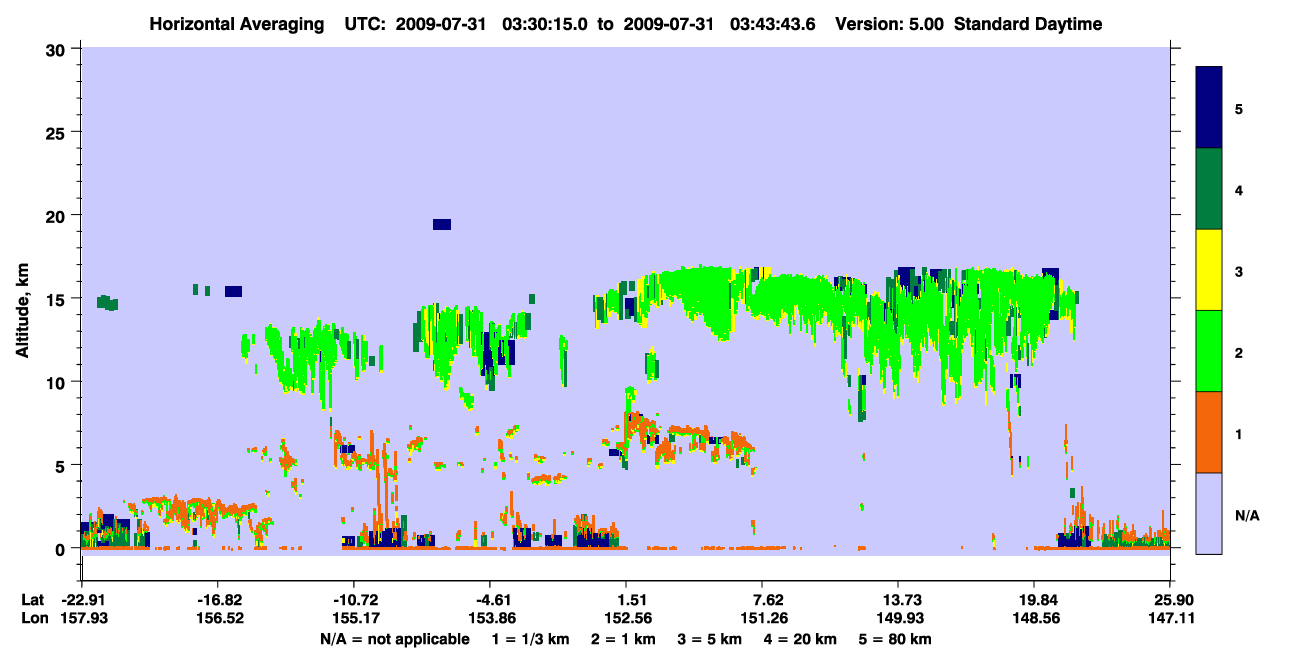Click color bar label 'N/A'

pyautogui.click(x=1246, y=516)
